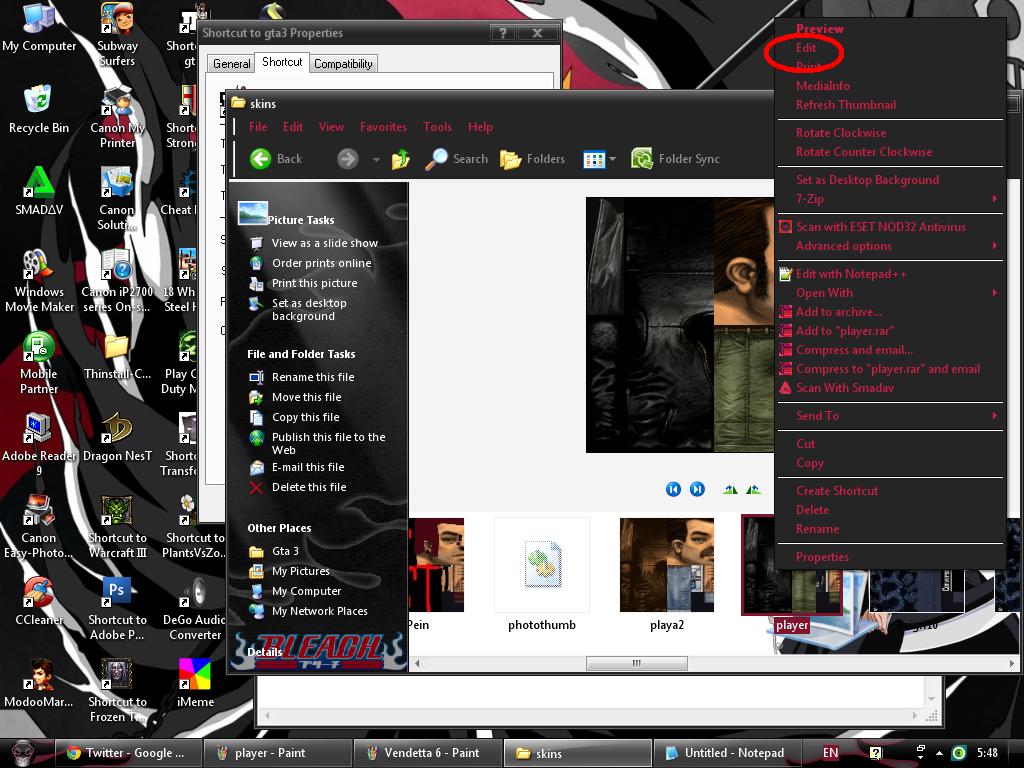Launch Mobile Partner shortcut
Screen dimensions: 1024x768
click(39, 363)
